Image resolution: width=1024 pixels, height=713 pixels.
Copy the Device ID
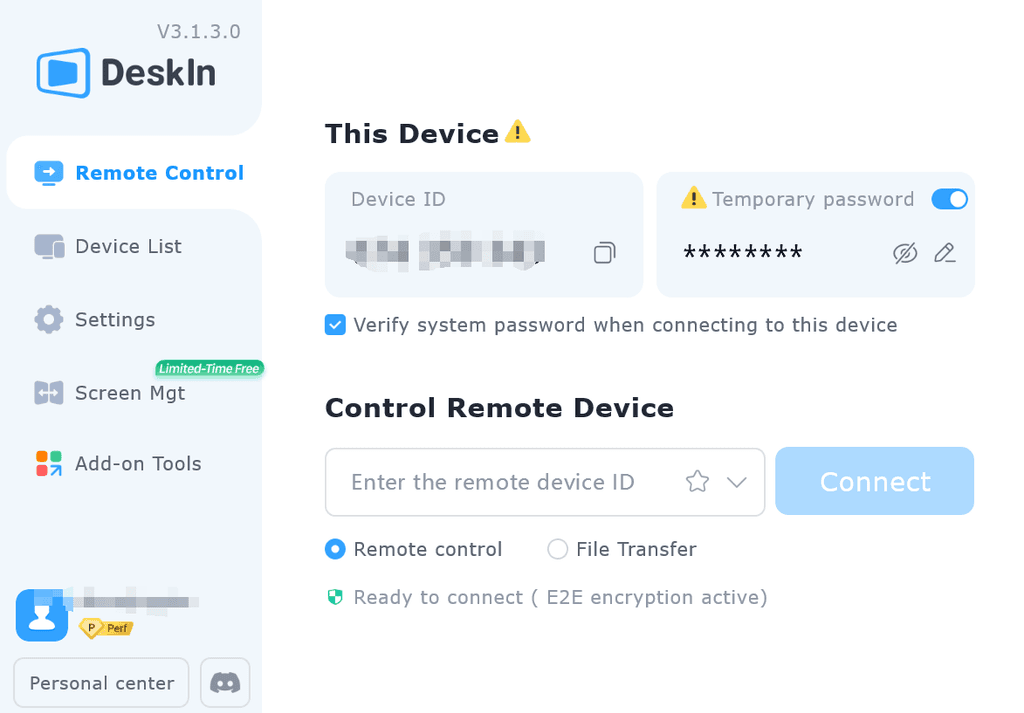click(604, 253)
